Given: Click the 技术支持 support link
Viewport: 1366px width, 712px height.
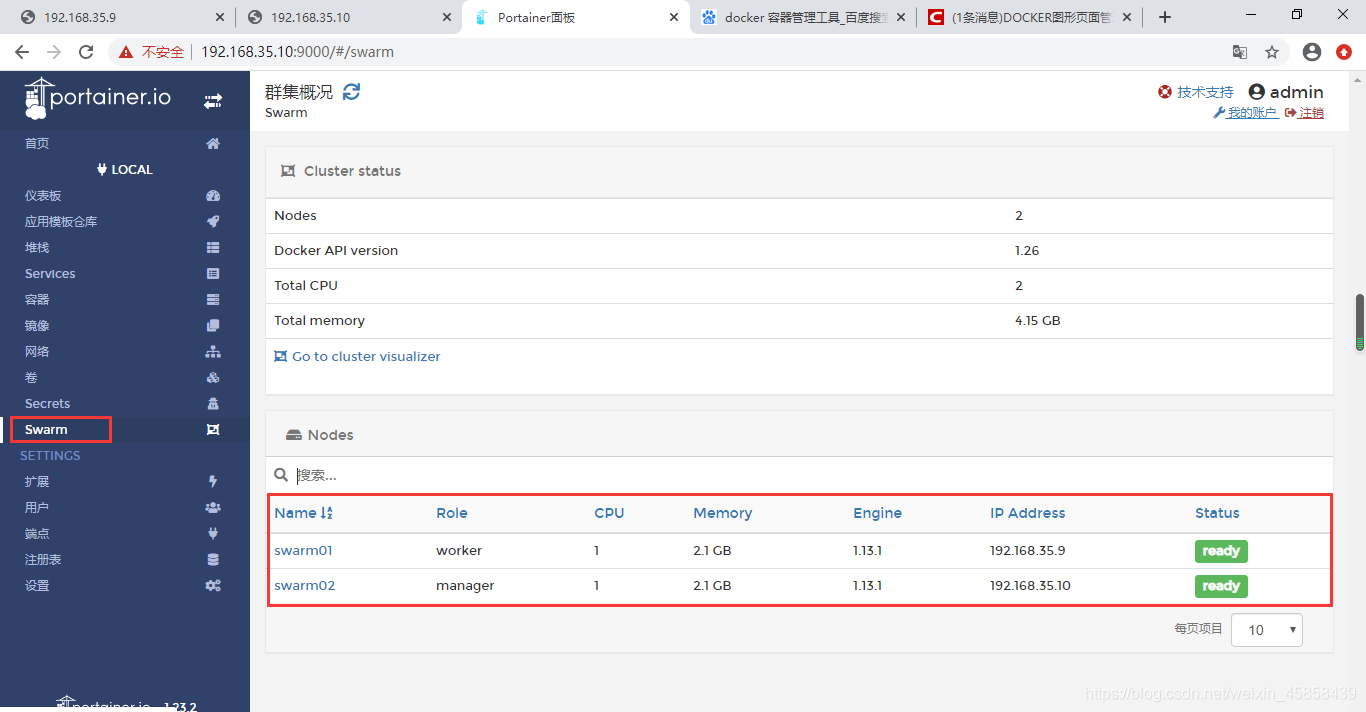Looking at the screenshot, I should [1196, 92].
